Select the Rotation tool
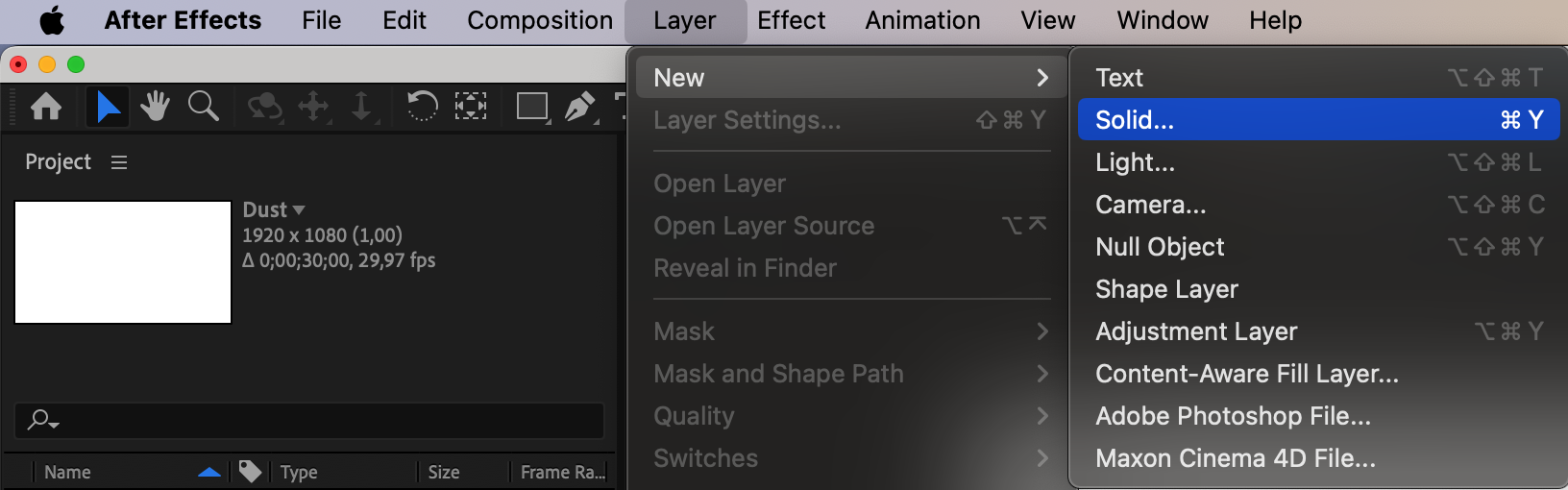1568x490 pixels. pyautogui.click(x=422, y=106)
